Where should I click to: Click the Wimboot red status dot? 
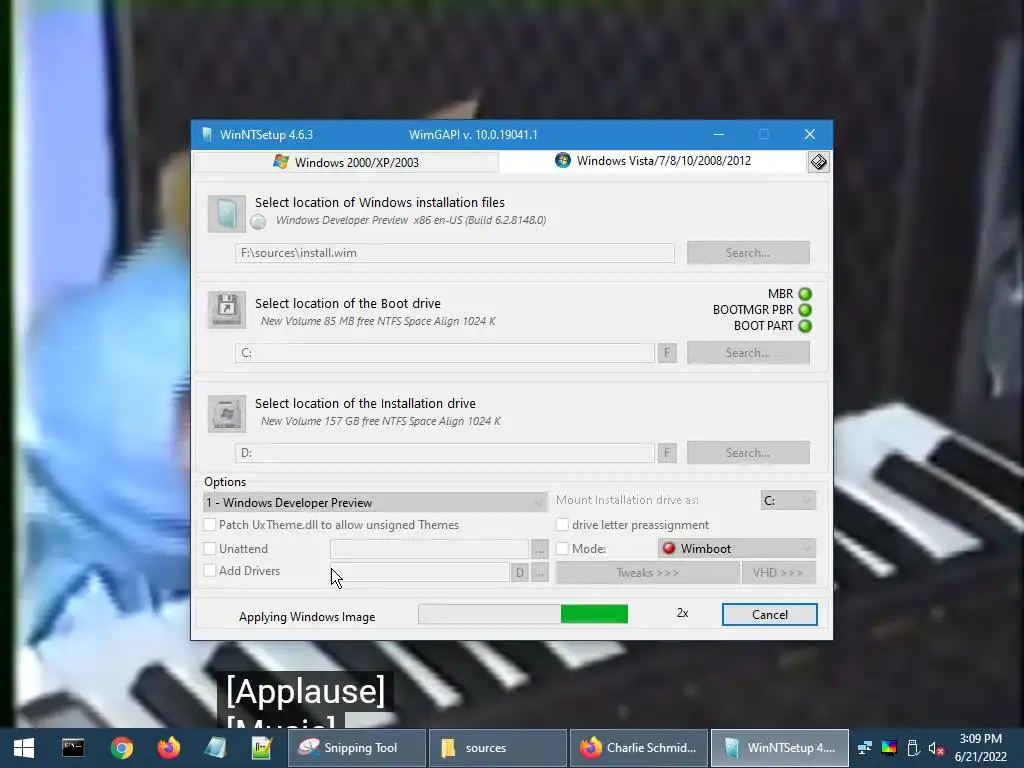(669, 549)
